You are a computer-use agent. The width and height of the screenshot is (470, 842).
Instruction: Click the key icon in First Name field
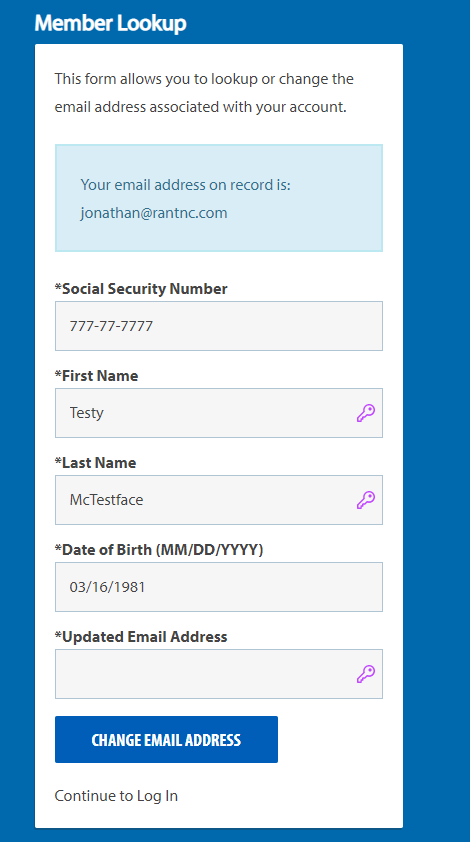click(366, 413)
